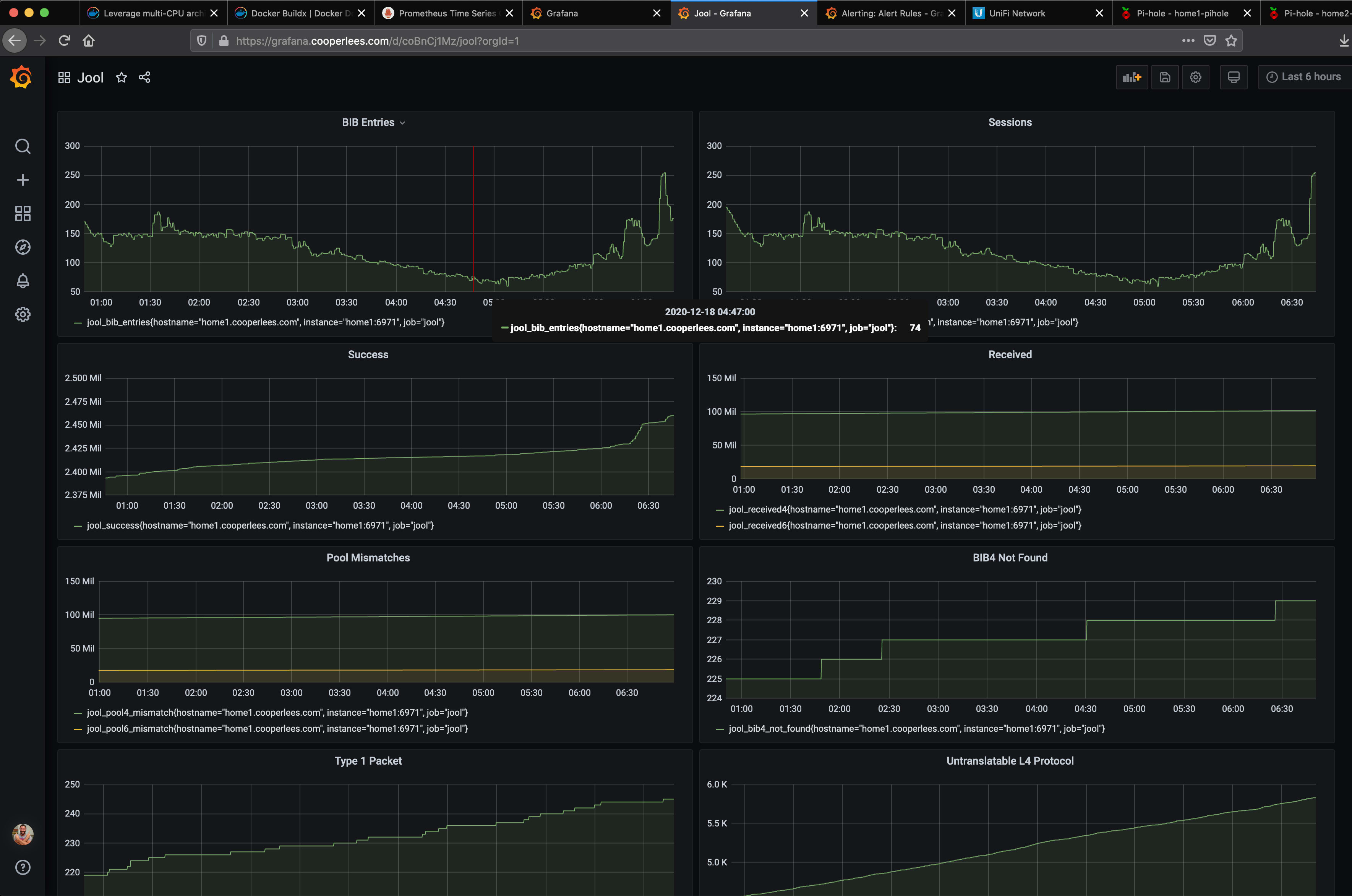This screenshot has width=1352, height=896.
Task: Star the Jool dashboard as favorite
Action: [121, 77]
